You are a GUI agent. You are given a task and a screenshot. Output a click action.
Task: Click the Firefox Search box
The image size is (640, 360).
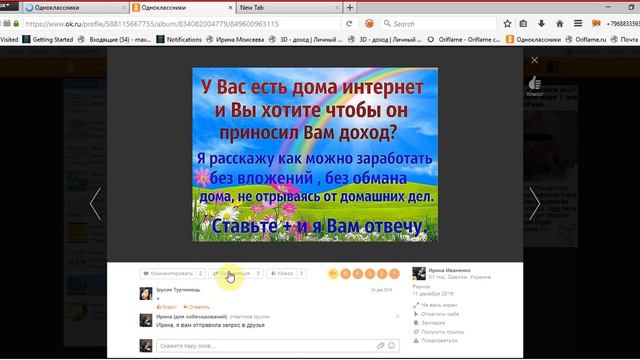click(439, 24)
